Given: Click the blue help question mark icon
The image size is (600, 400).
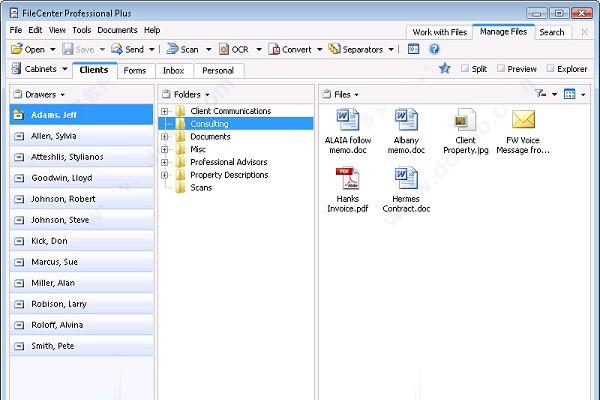Looking at the screenshot, I should pyautogui.click(x=434, y=49).
